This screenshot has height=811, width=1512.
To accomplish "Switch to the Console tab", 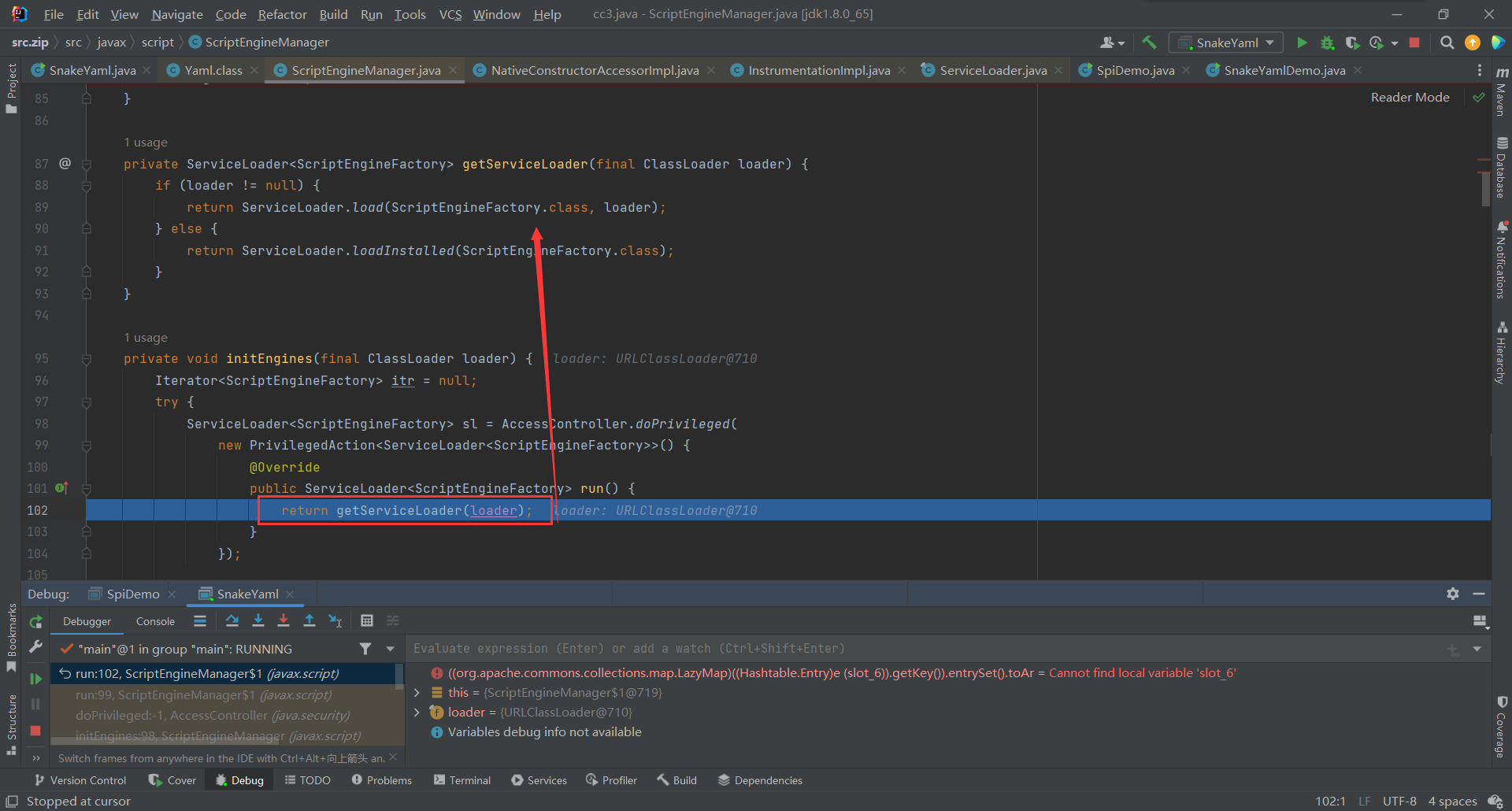I will (x=155, y=621).
